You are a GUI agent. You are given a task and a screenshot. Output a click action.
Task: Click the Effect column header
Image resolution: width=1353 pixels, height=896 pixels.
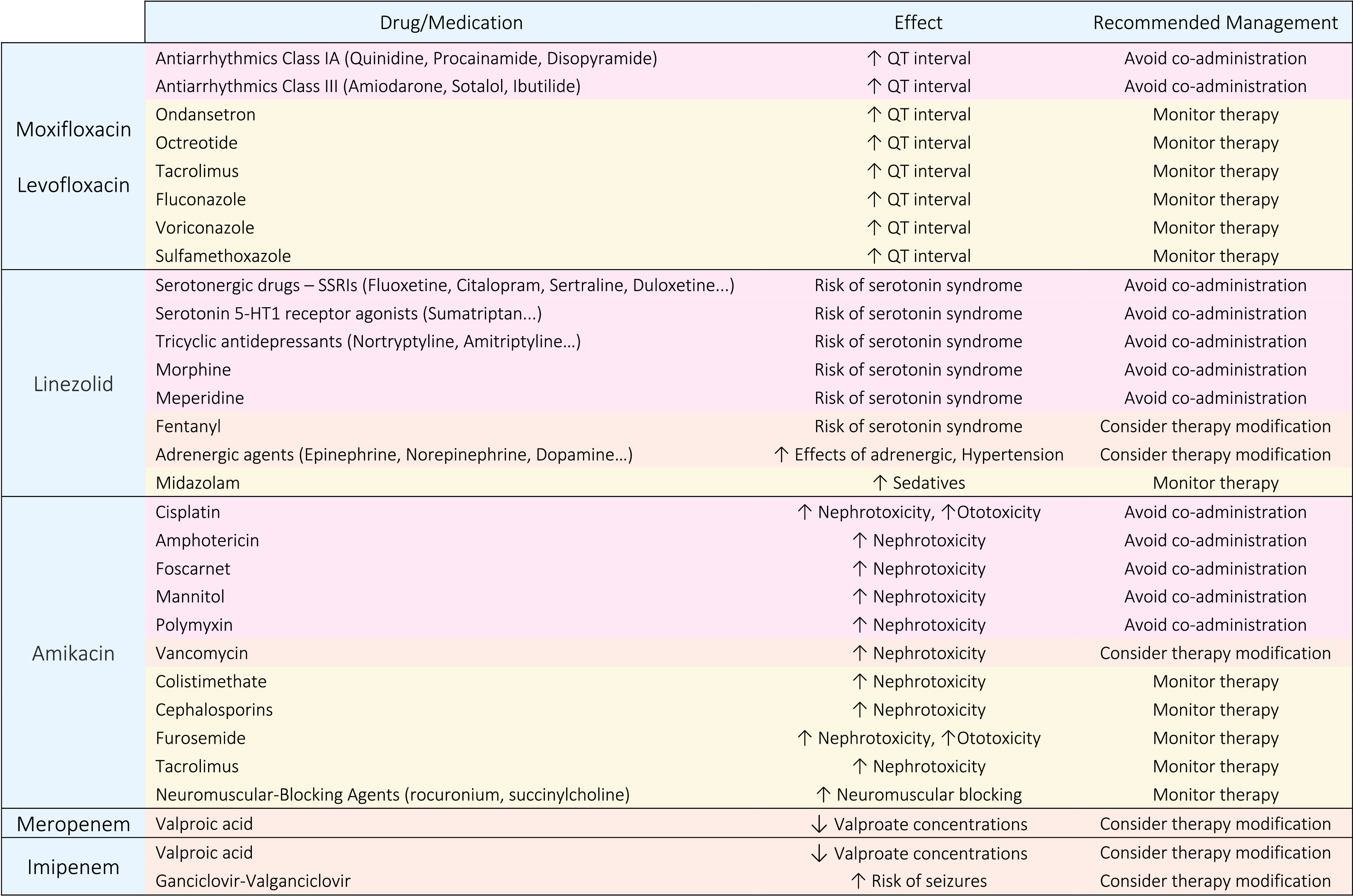(918, 22)
